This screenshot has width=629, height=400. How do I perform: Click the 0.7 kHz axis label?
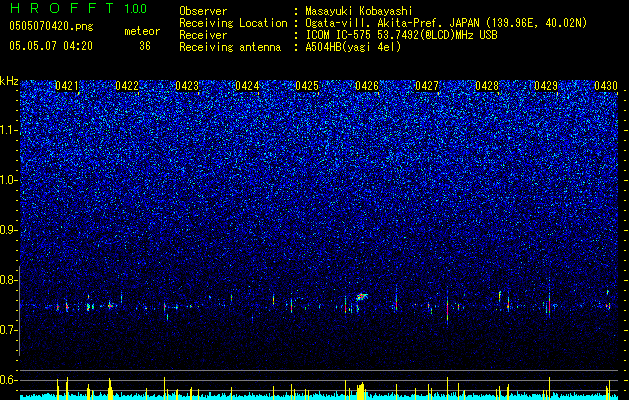point(9,330)
